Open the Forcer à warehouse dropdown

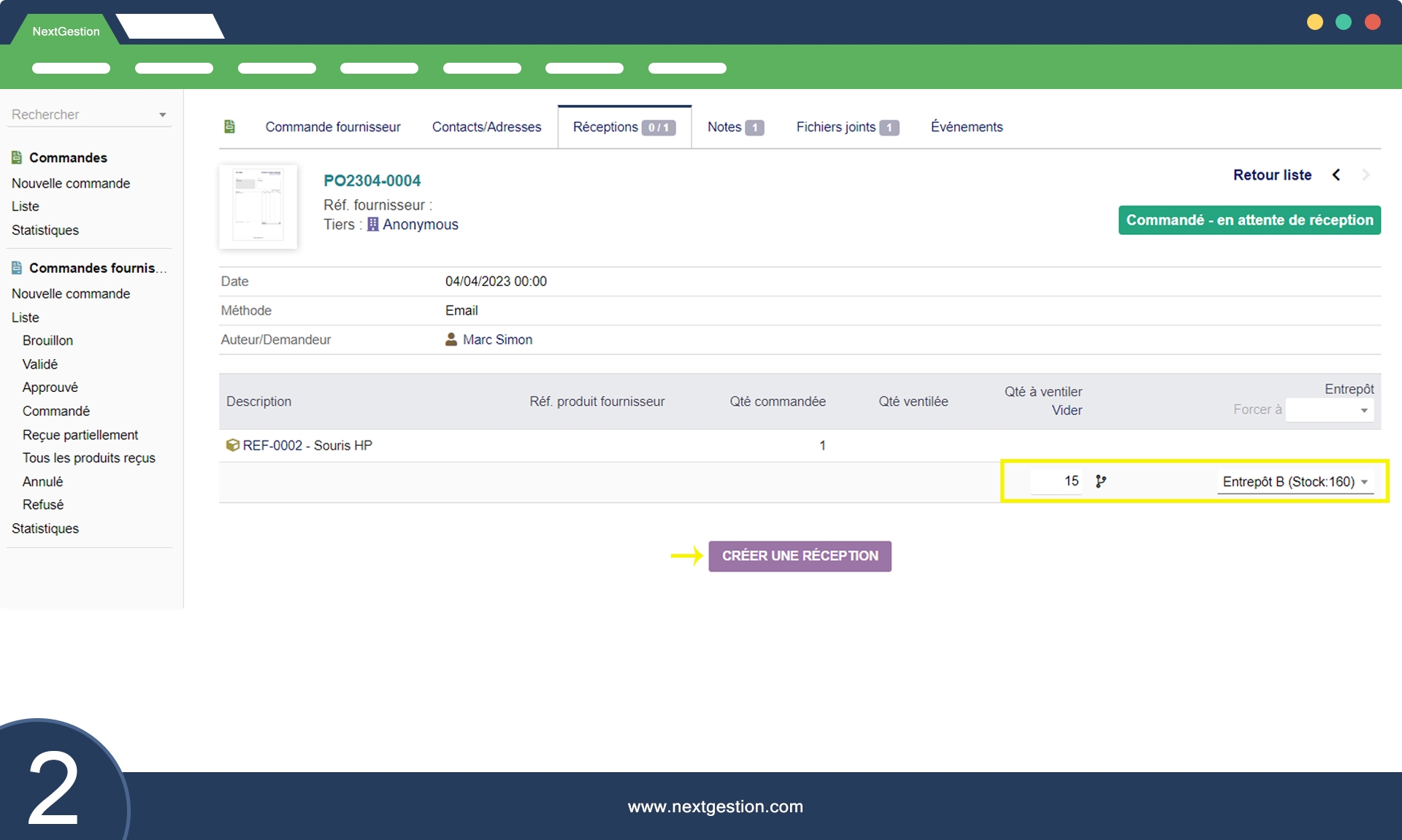coord(1329,410)
